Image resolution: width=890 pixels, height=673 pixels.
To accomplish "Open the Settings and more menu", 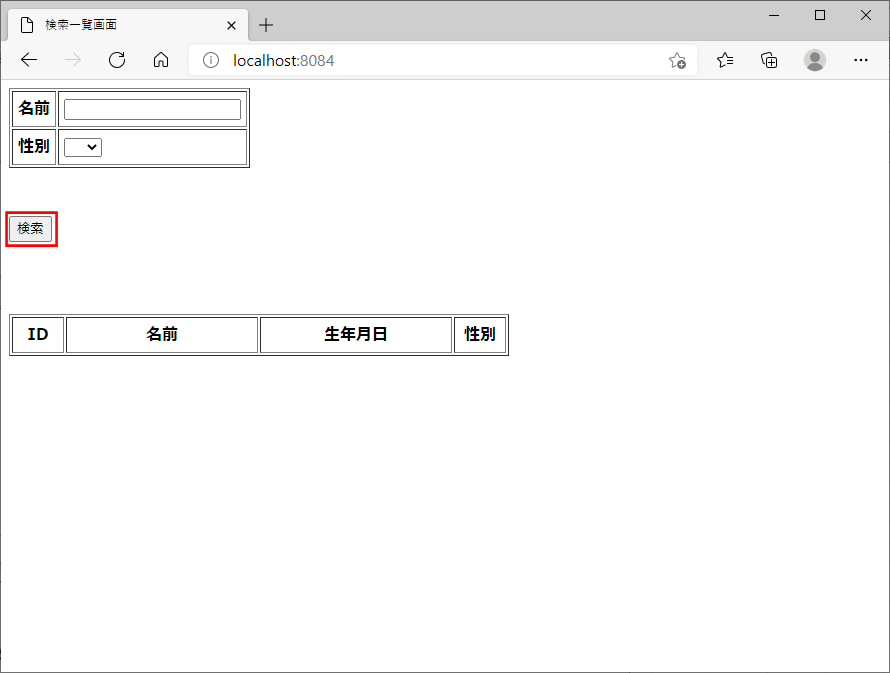I will pyautogui.click(x=860, y=60).
